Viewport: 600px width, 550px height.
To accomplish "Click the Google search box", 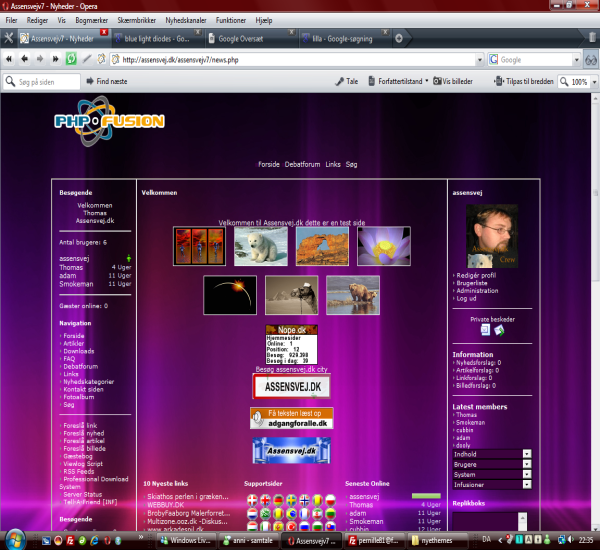I will 534,60.
